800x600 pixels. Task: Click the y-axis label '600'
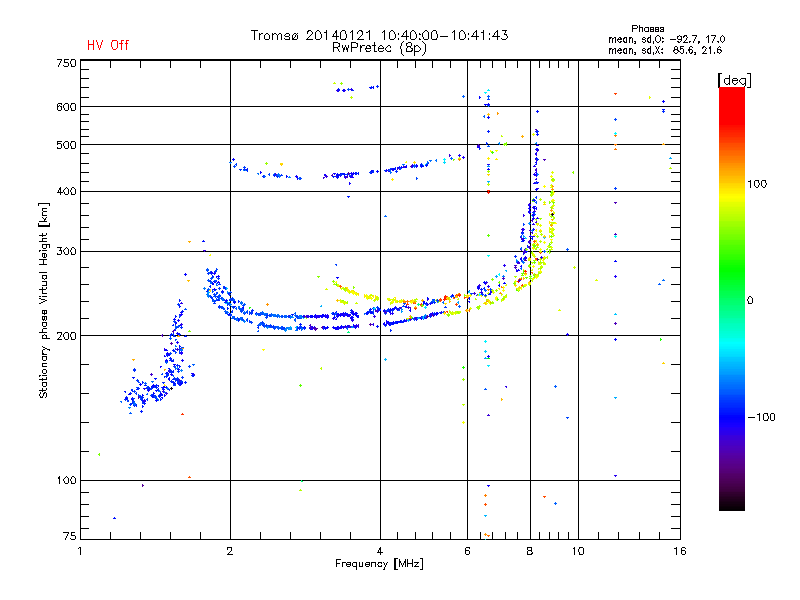pyautogui.click(x=66, y=107)
